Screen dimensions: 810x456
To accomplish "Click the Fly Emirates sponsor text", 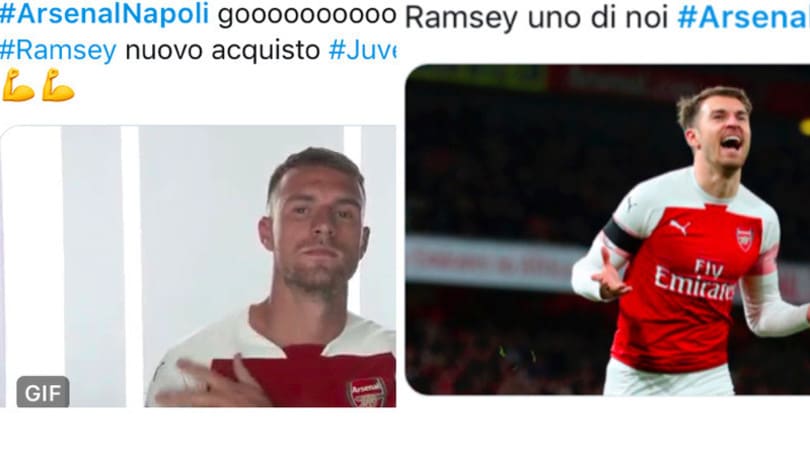I will coord(695,280).
